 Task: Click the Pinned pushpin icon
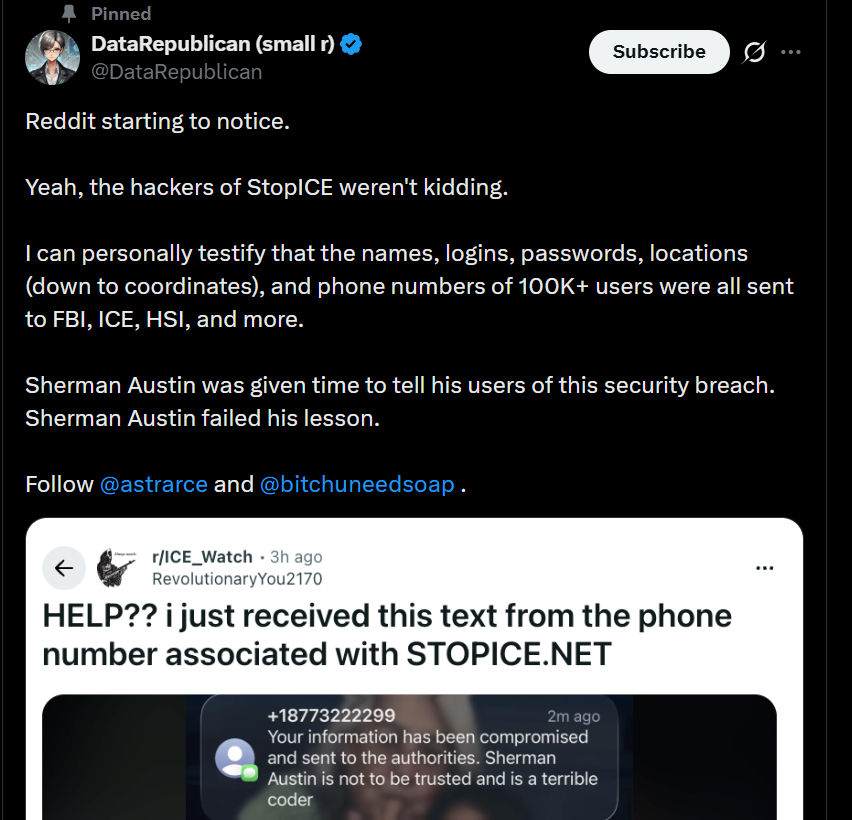(x=69, y=14)
